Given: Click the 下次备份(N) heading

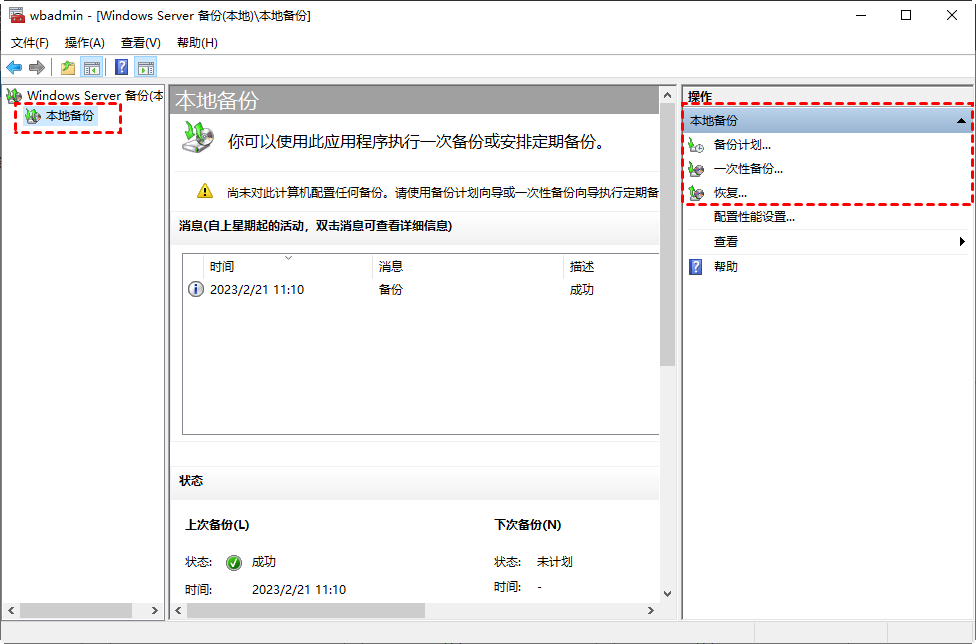Looking at the screenshot, I should click(528, 525).
